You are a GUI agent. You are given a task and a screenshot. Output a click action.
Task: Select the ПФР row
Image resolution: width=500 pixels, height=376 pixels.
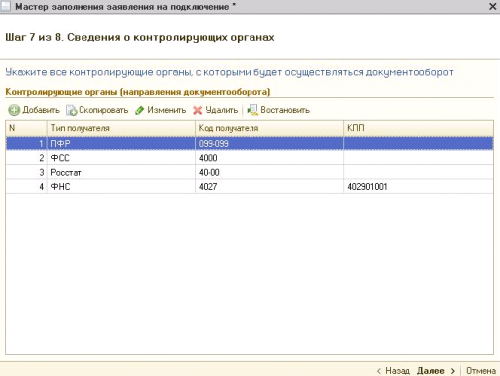249,143
